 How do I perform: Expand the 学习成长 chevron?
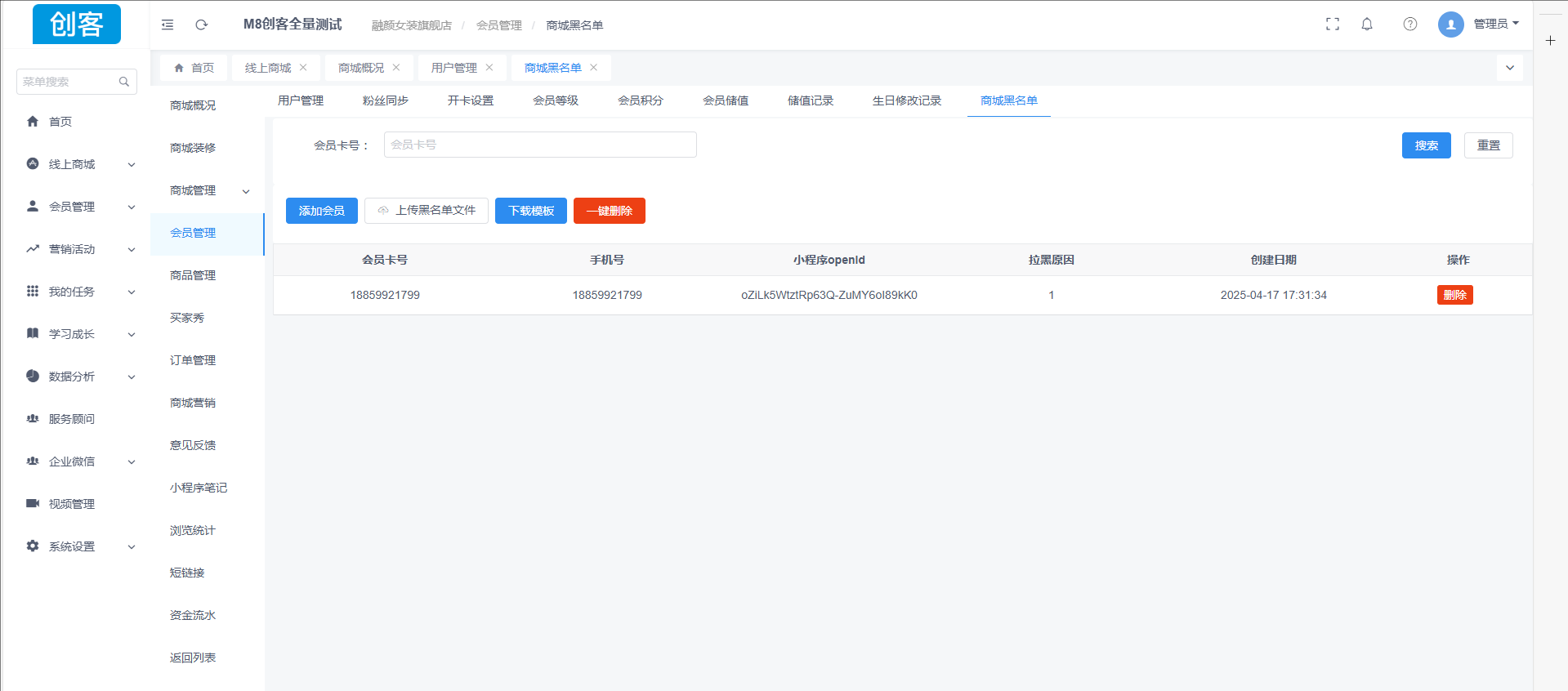click(132, 335)
